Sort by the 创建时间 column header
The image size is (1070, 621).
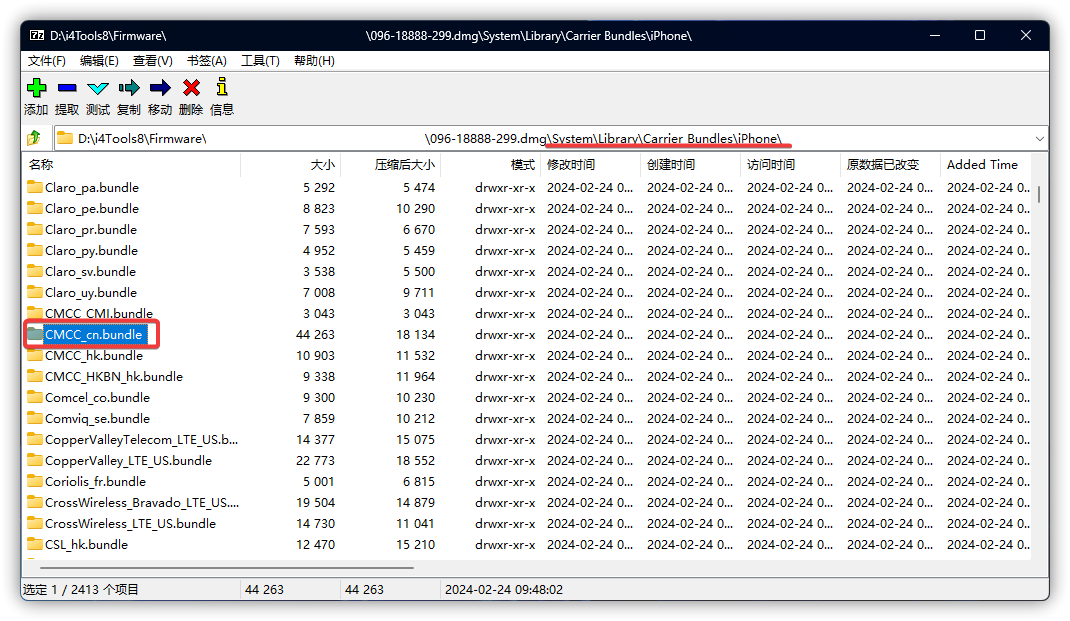click(691, 164)
